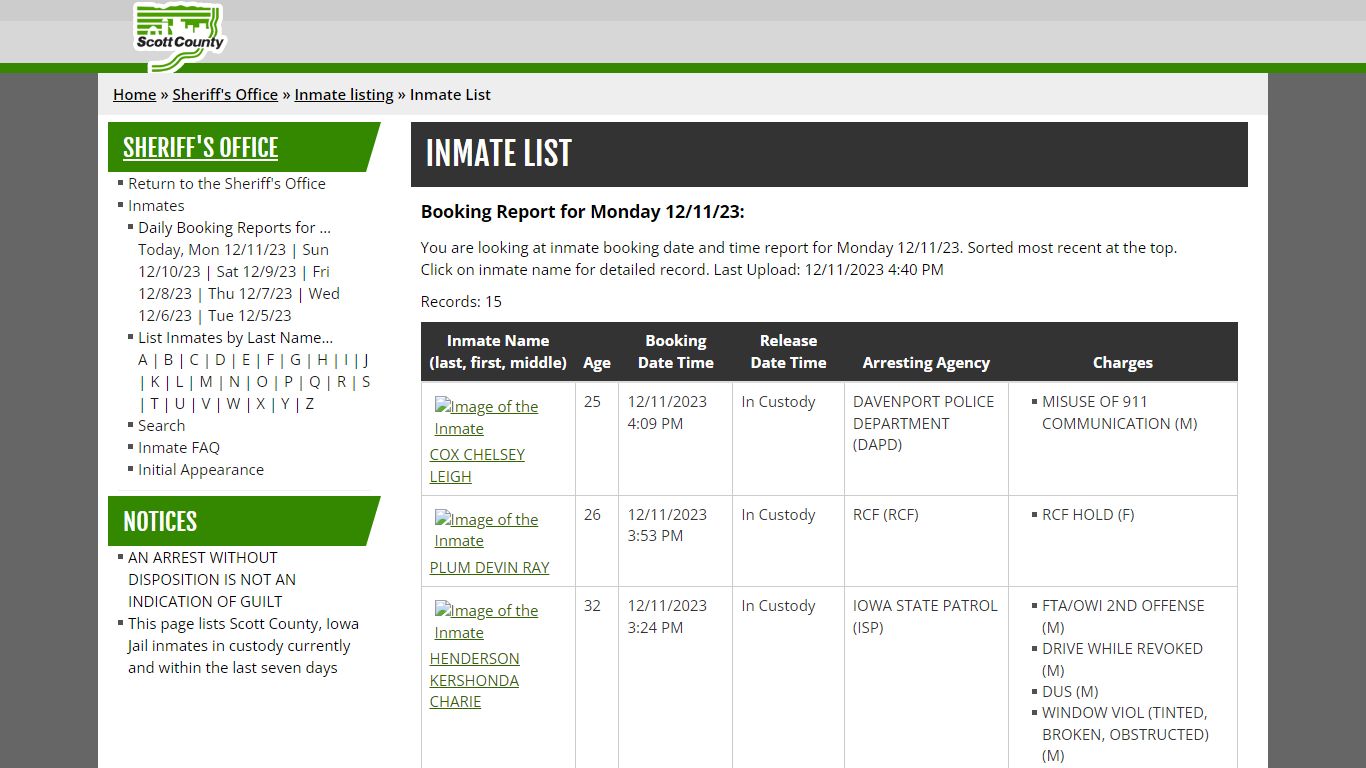Open Plum Devin Ray's inmate image
This screenshot has width=1366, height=768.
point(487,530)
